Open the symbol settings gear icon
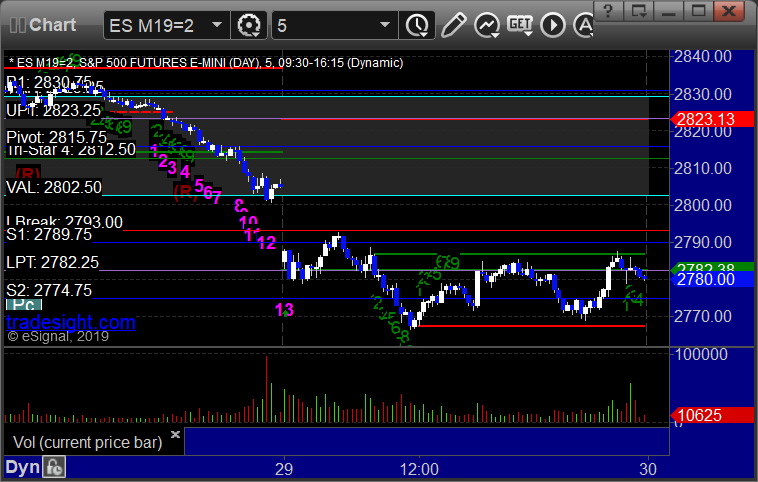758x482 pixels. click(x=250, y=23)
